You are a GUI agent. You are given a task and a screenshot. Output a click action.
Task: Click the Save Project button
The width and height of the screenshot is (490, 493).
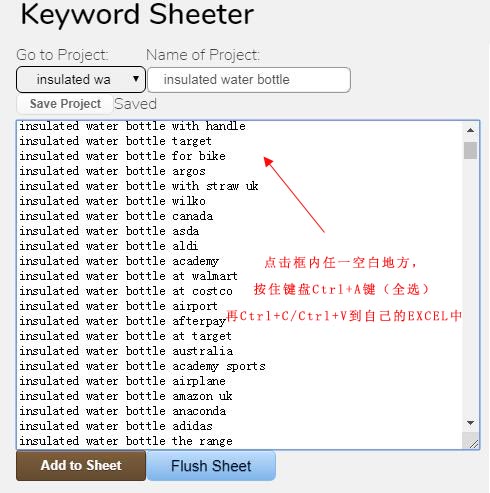click(x=65, y=104)
